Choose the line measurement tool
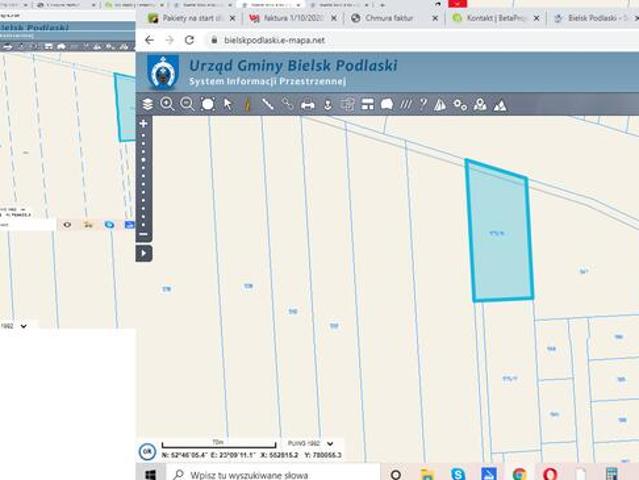639x480 pixels. 267,104
